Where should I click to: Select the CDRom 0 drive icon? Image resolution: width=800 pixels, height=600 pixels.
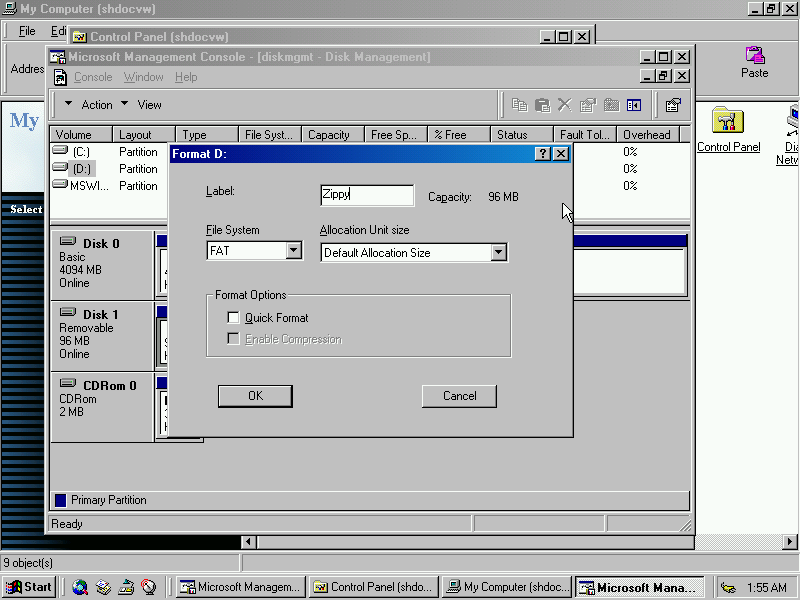tap(69, 384)
